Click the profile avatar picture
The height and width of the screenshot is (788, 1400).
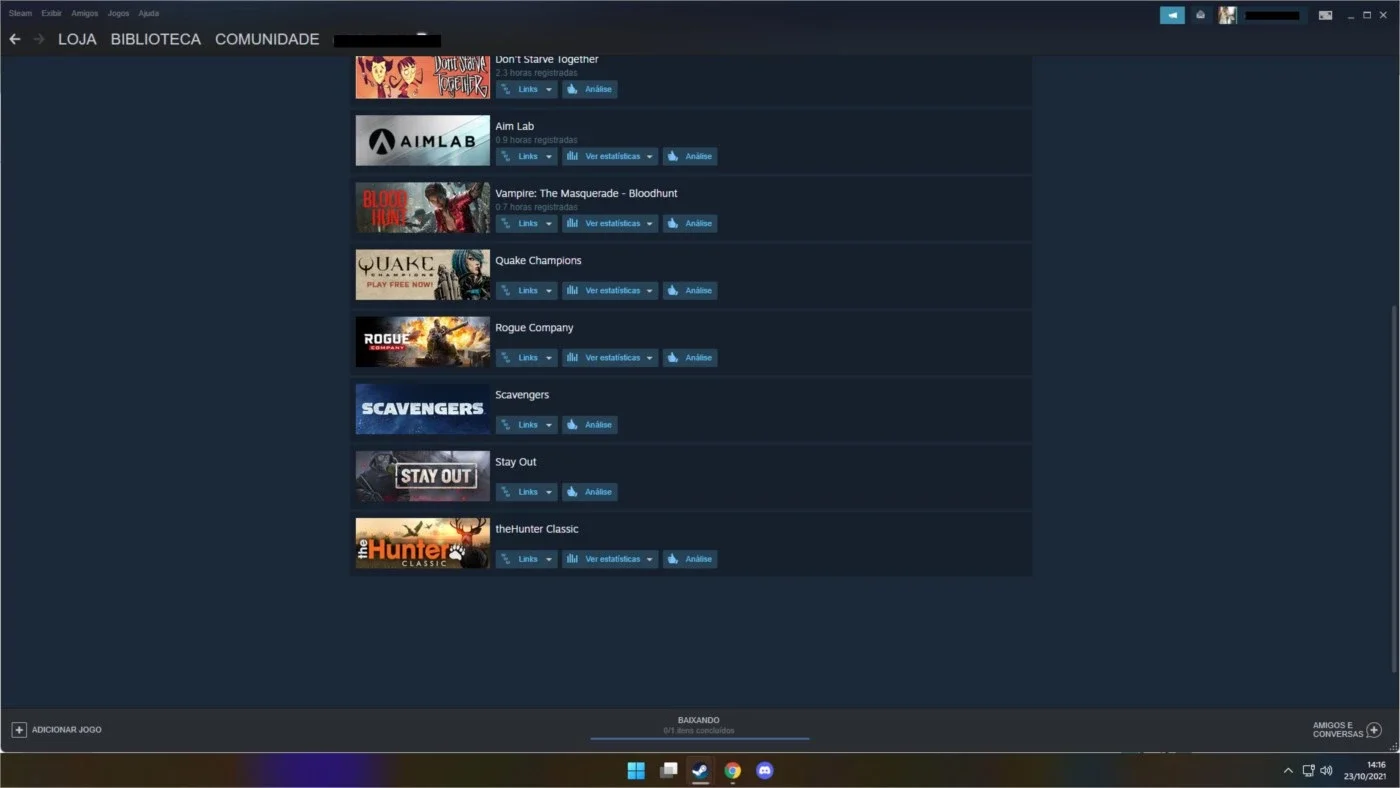click(1227, 15)
